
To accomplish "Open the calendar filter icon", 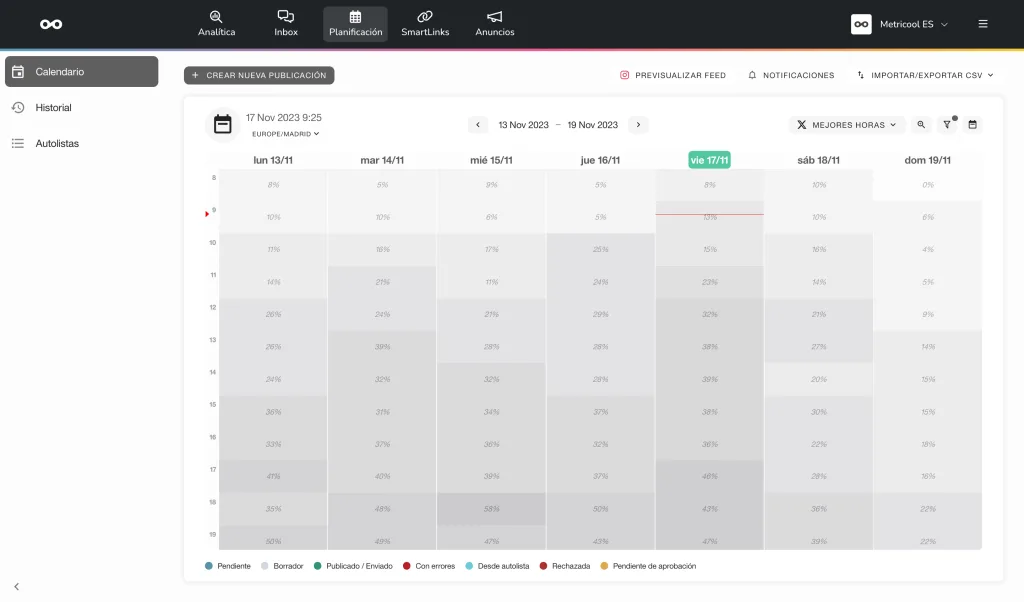I will (947, 125).
